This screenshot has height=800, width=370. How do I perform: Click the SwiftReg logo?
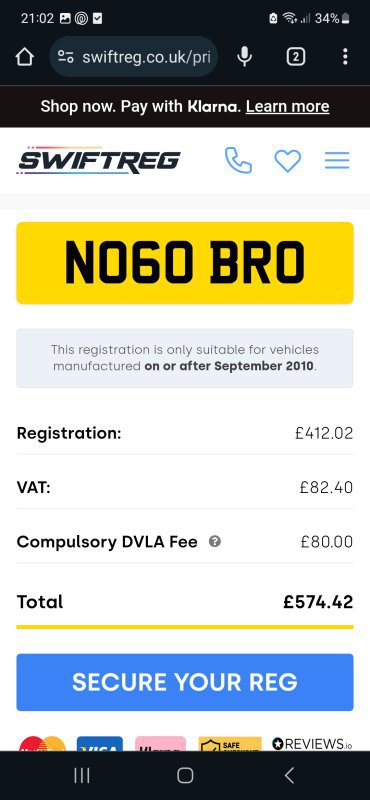pyautogui.click(x=98, y=161)
